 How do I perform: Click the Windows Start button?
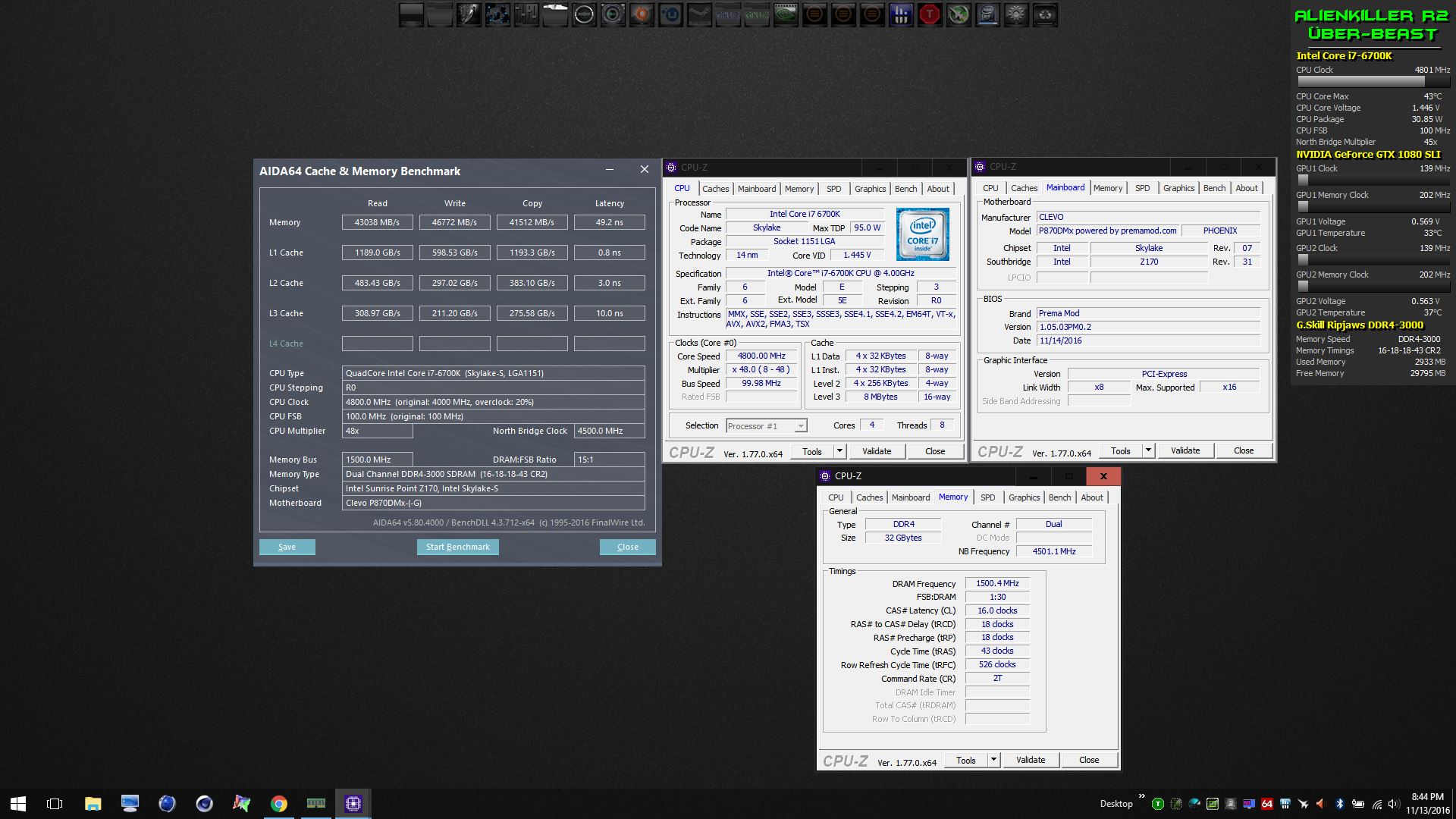pos(18,804)
